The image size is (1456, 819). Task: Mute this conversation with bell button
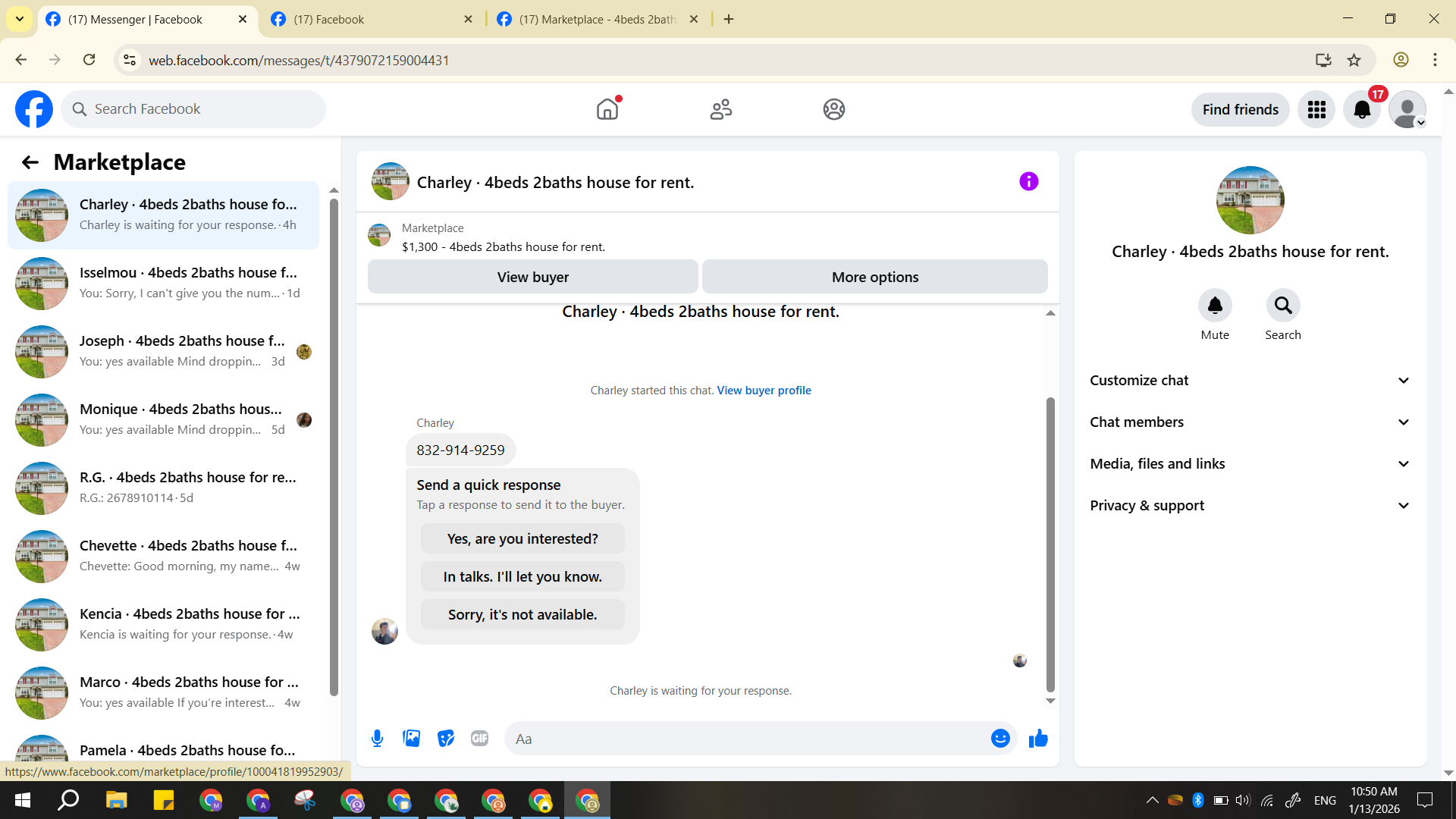coord(1215,306)
